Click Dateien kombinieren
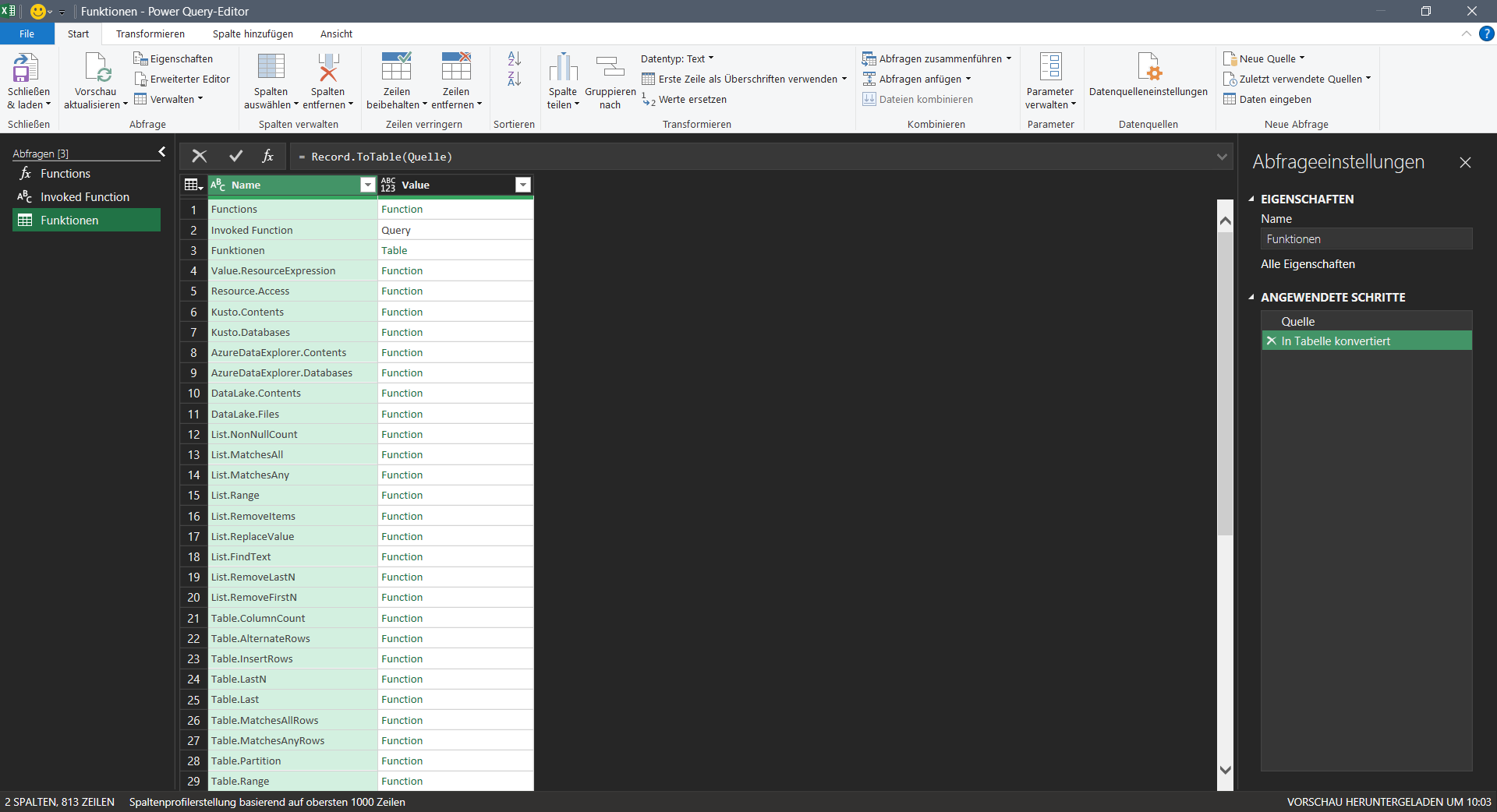The height and width of the screenshot is (812, 1497). point(918,99)
